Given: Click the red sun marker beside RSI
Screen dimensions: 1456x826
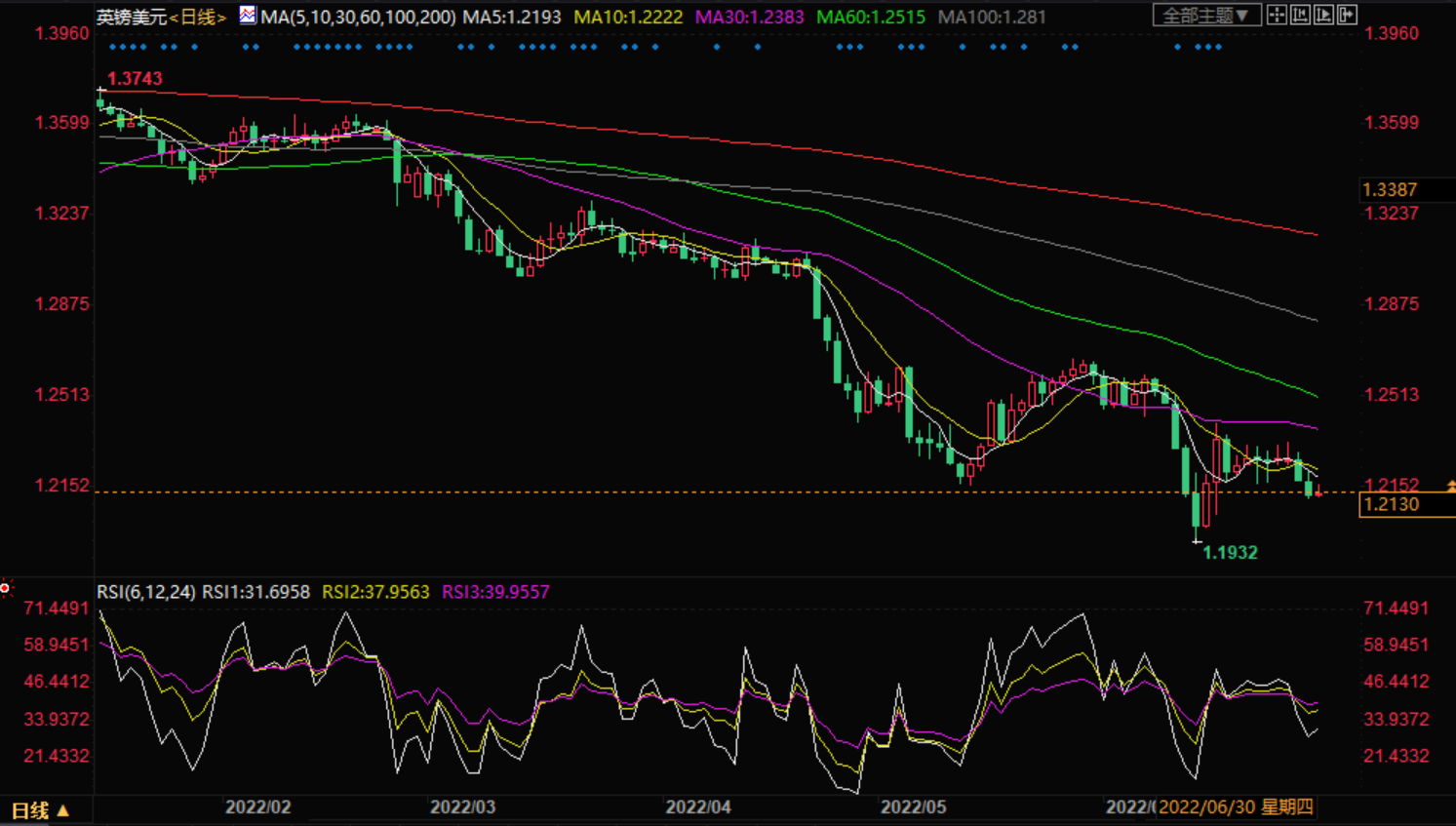Looking at the screenshot, I should pos(6,587).
